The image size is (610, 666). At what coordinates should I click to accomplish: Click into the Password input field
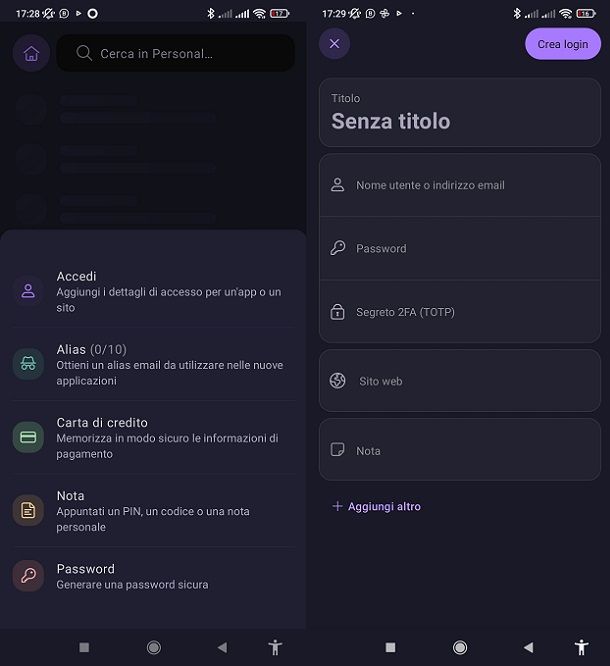[460, 248]
